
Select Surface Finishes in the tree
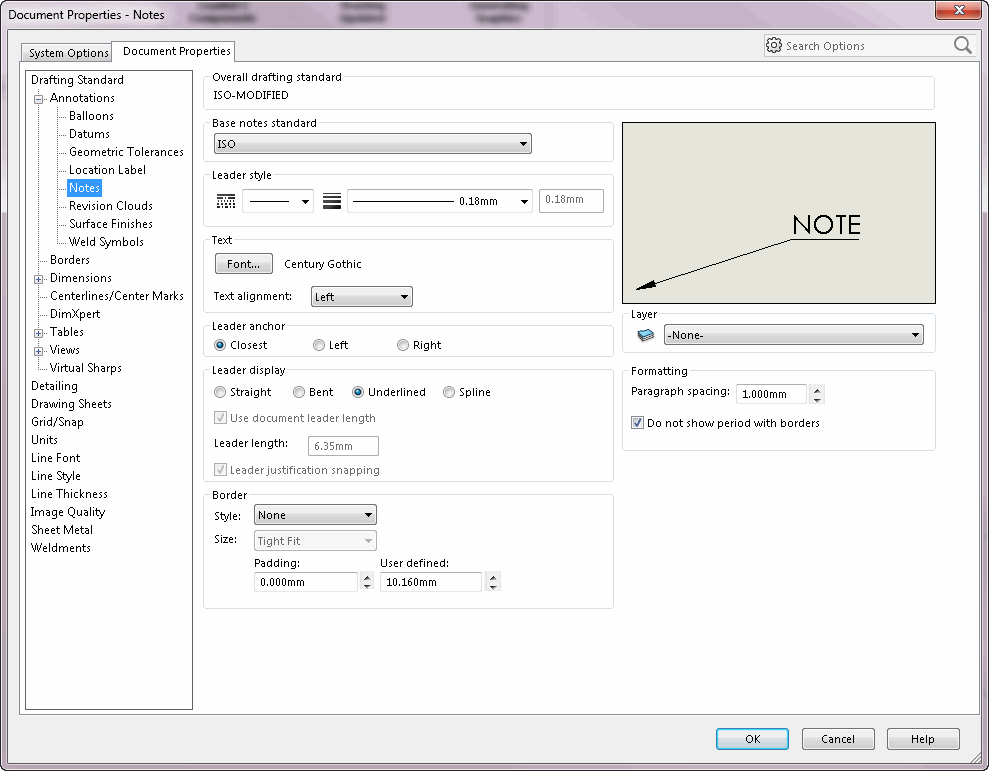[111, 224]
